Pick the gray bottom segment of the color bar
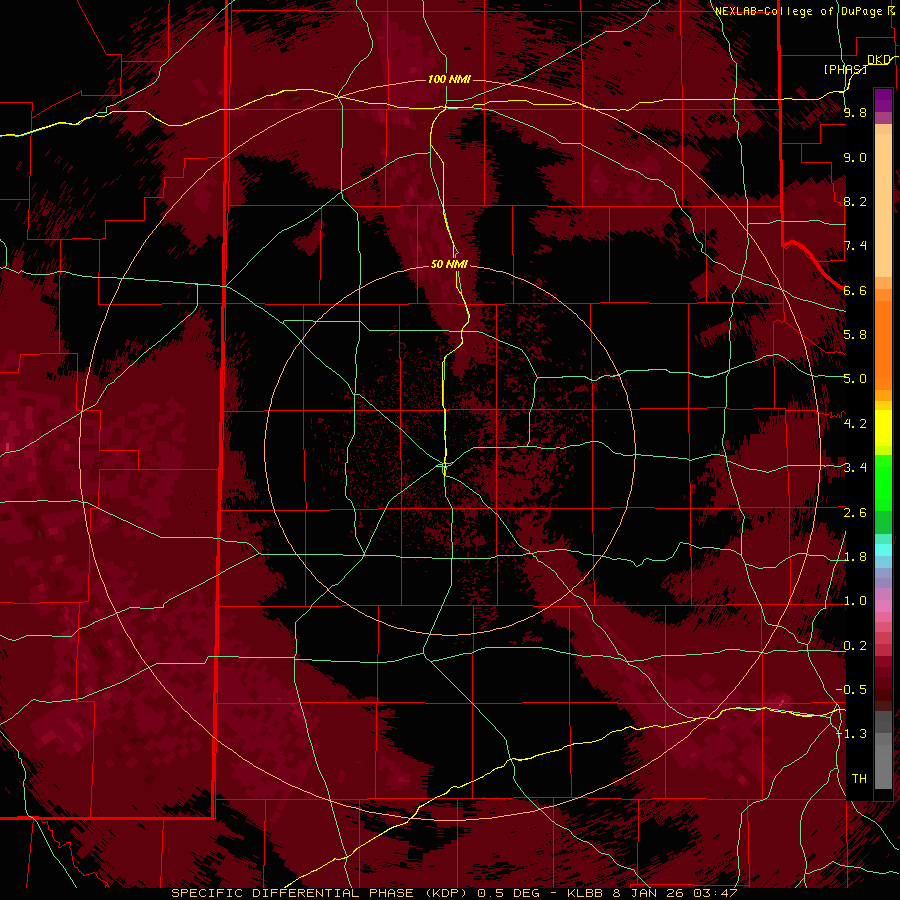Viewport: 900px width, 900px height. tap(883, 760)
